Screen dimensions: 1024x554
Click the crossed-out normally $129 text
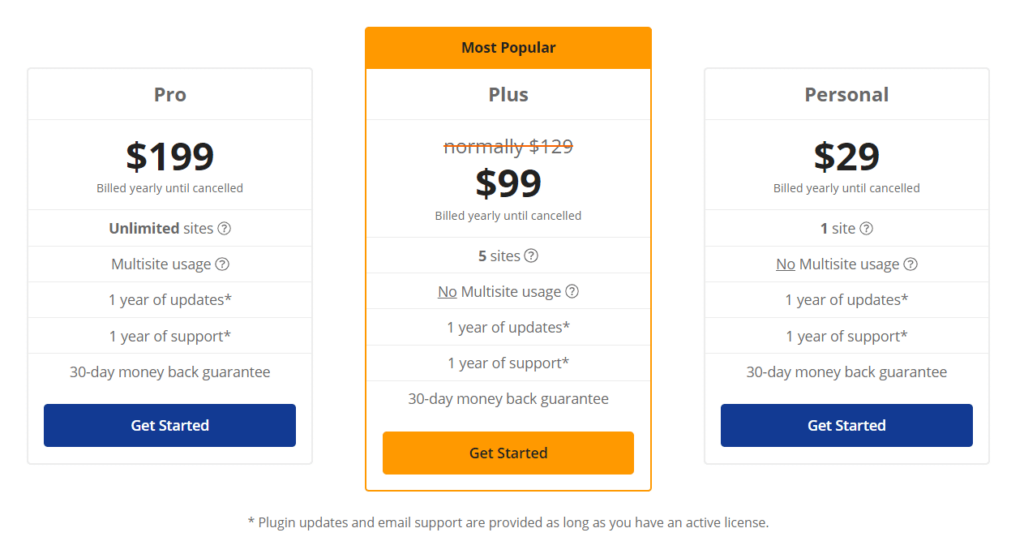click(x=508, y=146)
